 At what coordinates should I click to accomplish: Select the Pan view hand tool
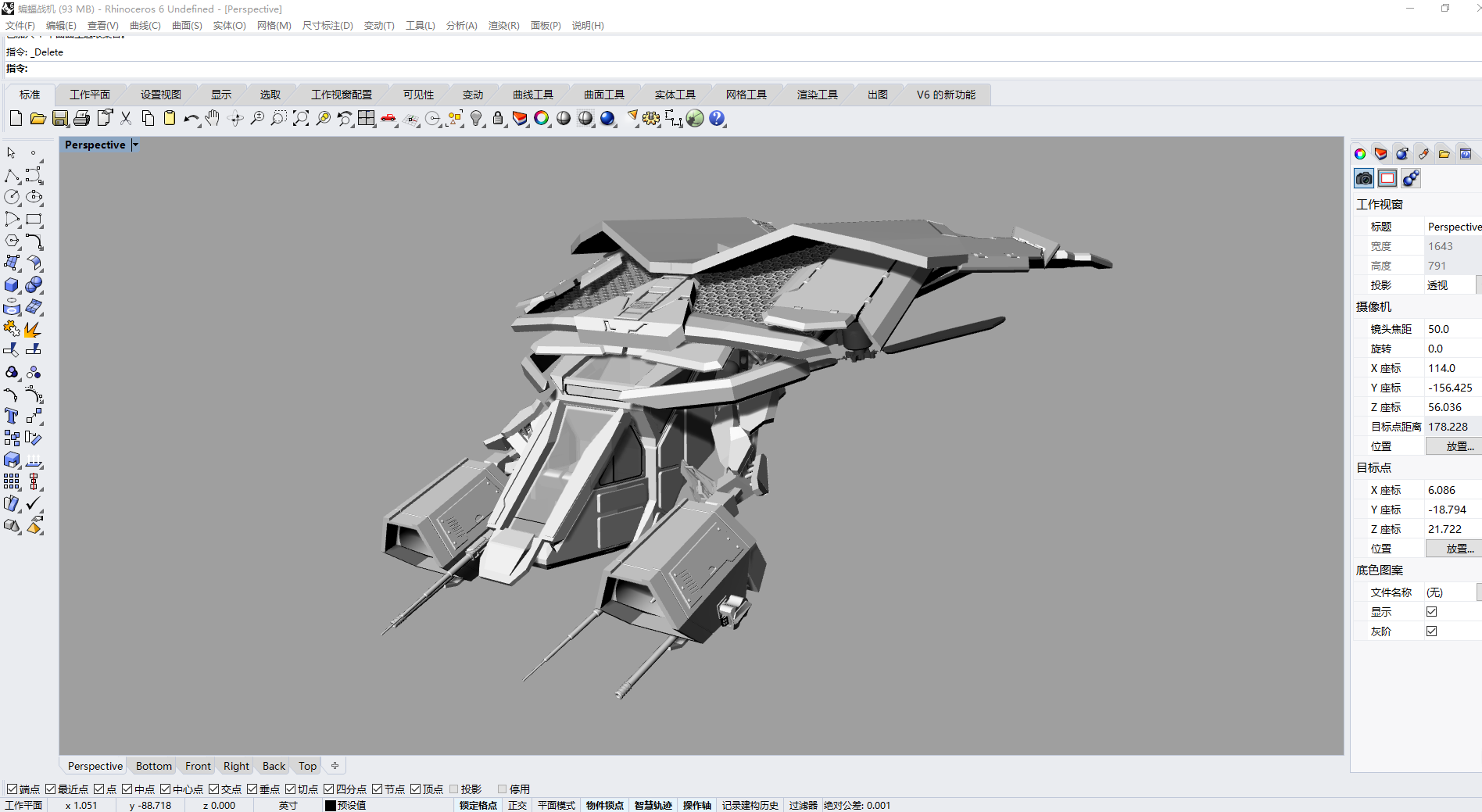213,118
